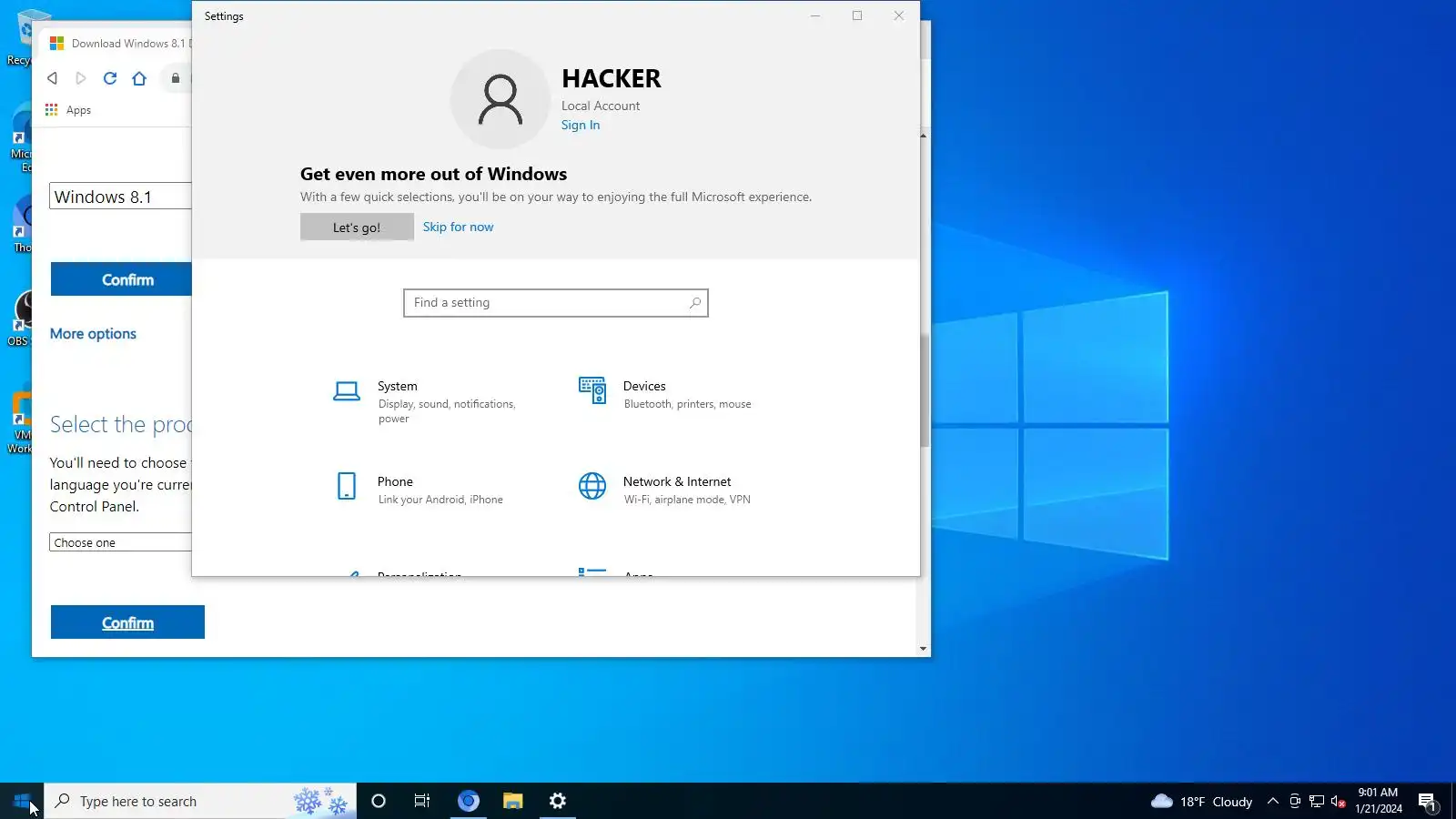Open the Phone settings category
The width and height of the screenshot is (1456, 819).
[x=419, y=490]
